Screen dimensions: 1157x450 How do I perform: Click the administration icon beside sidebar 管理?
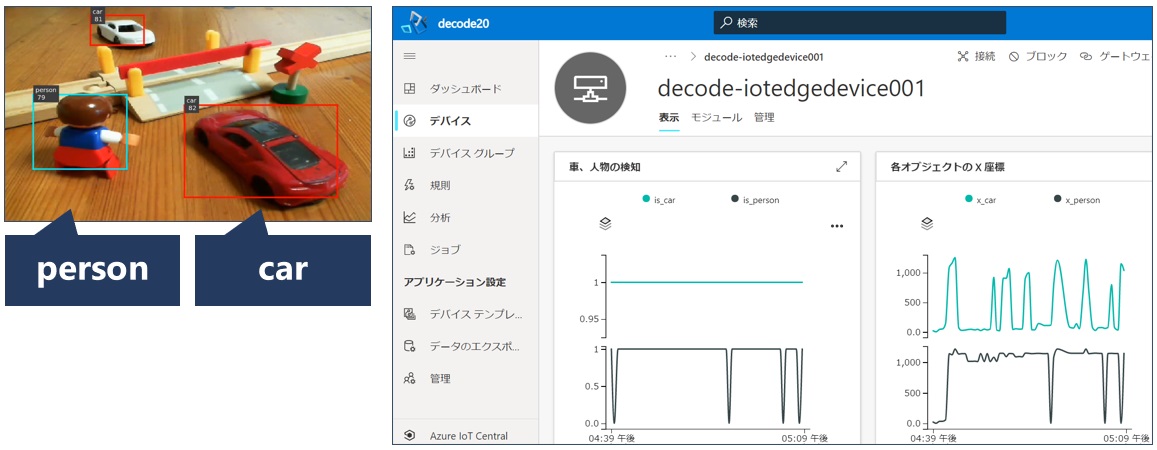[410, 378]
